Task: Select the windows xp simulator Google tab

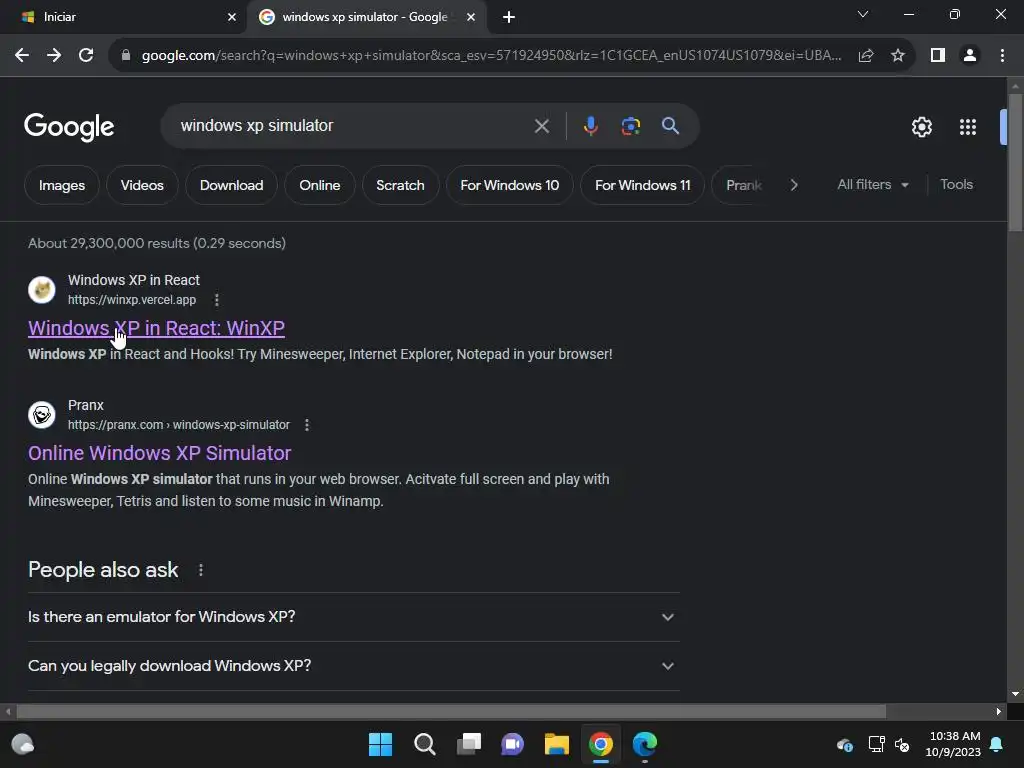Action: tap(364, 17)
